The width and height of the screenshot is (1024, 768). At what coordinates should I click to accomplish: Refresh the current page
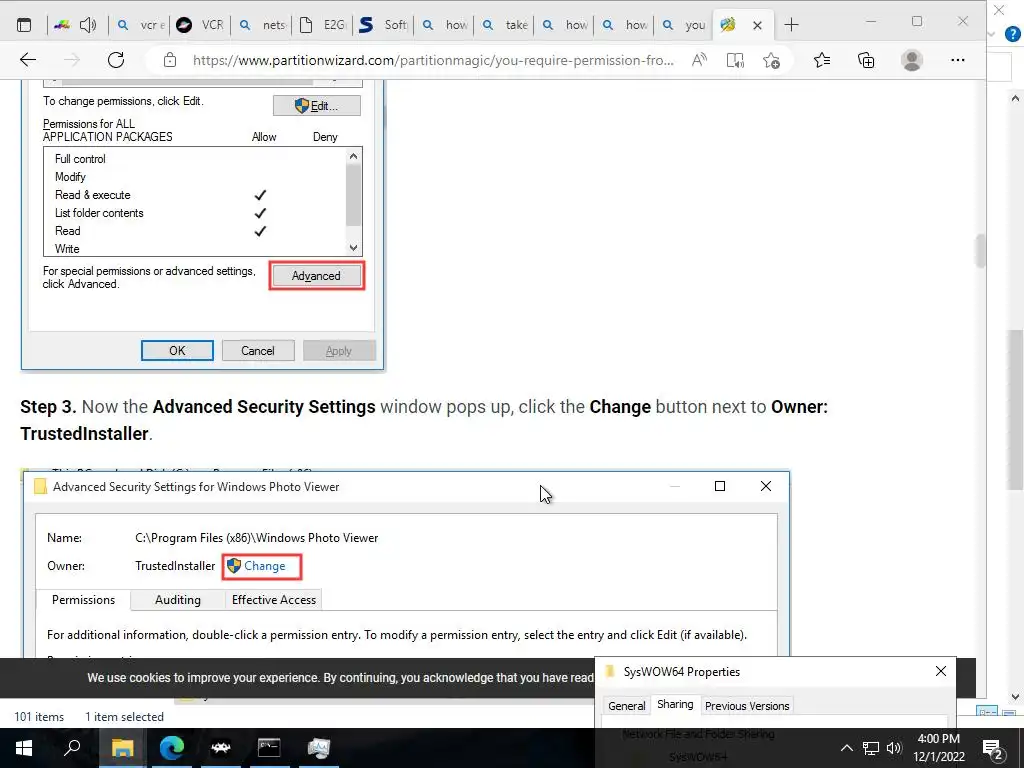[116, 60]
